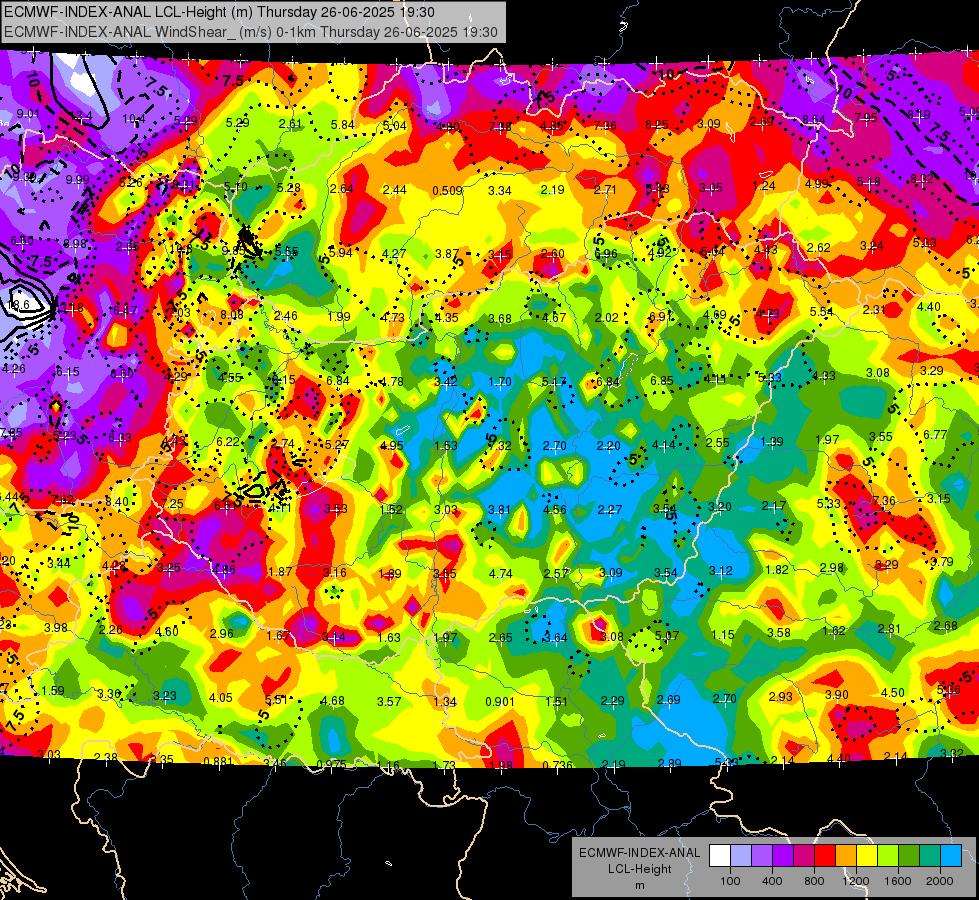Image resolution: width=979 pixels, height=900 pixels.
Task: Click the shear value 7.25
Action: point(172,503)
